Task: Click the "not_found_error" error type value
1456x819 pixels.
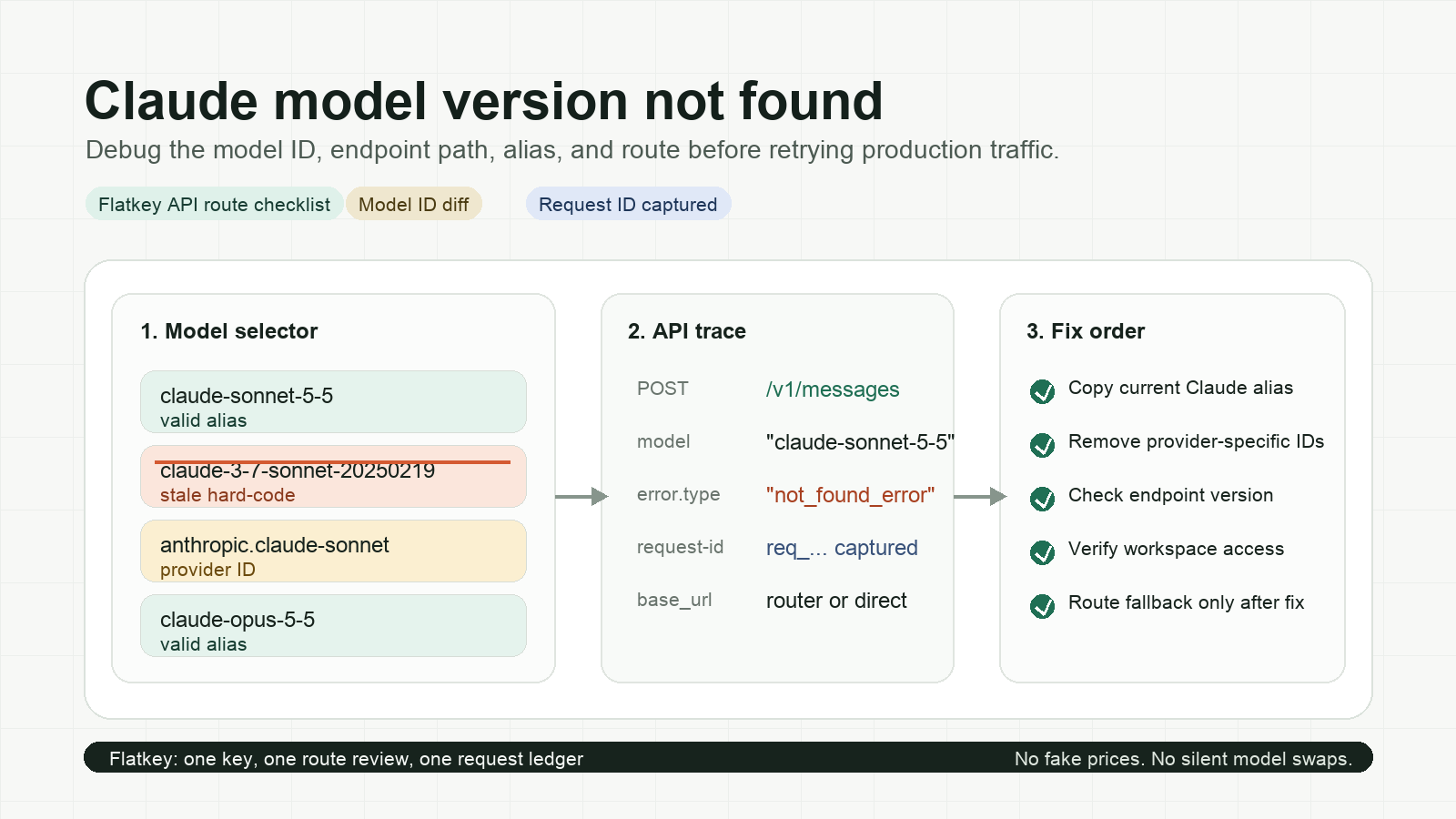Action: [850, 495]
